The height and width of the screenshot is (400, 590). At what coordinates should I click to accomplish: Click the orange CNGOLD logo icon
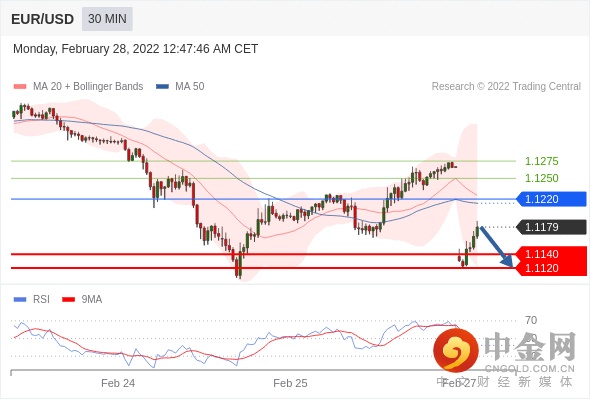click(456, 350)
